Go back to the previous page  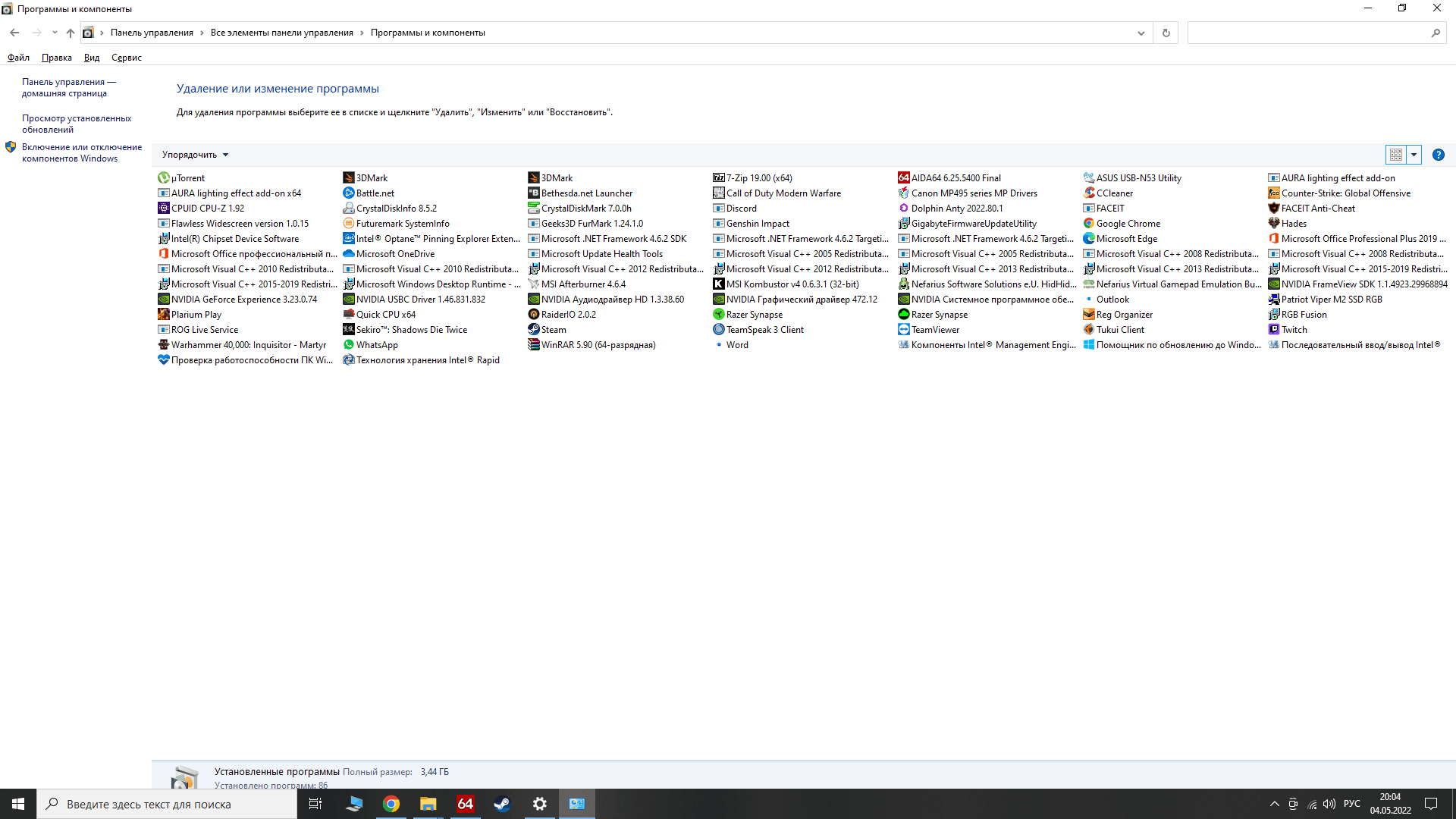[14, 33]
